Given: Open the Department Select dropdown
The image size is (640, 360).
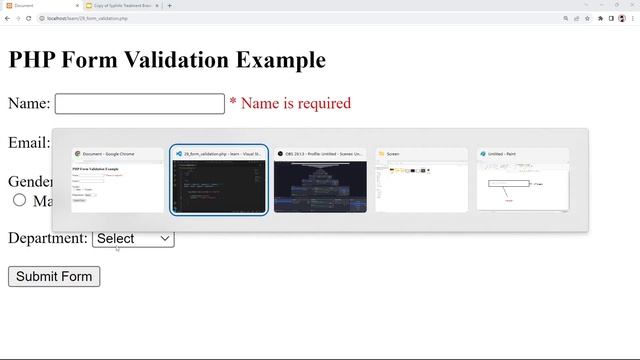Looking at the screenshot, I should tap(133, 239).
